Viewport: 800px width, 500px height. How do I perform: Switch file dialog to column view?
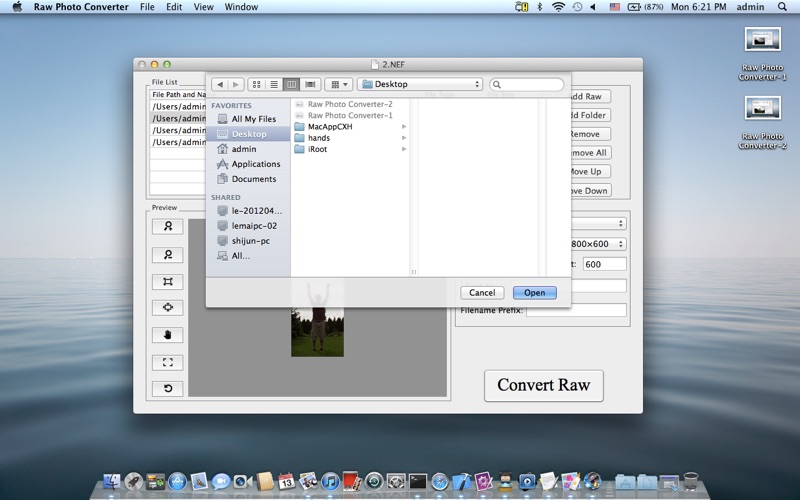pyautogui.click(x=291, y=84)
